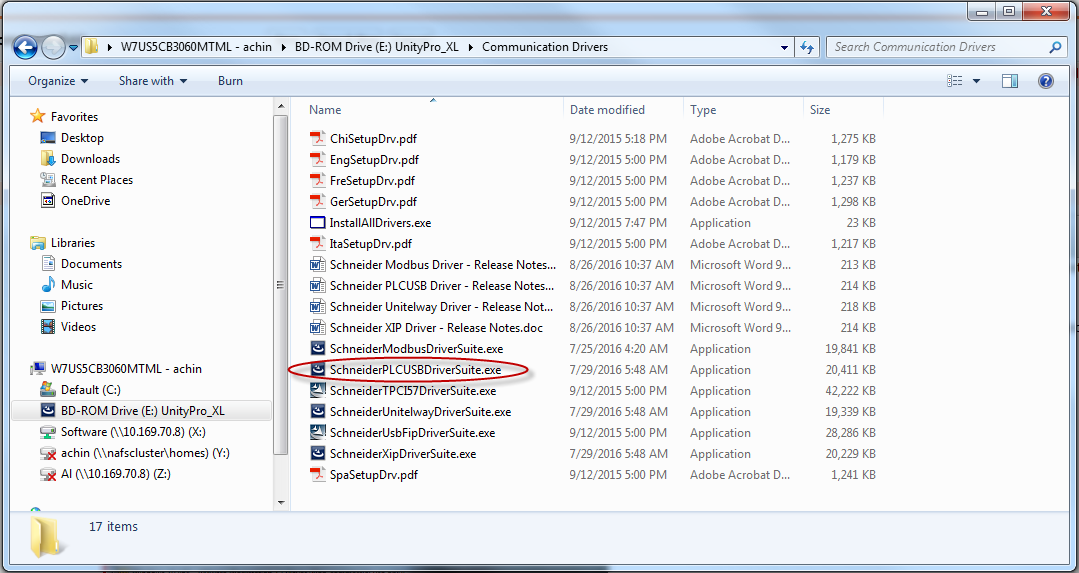Select the ItaSetupDrv.pdf PDF icon

click(x=317, y=244)
